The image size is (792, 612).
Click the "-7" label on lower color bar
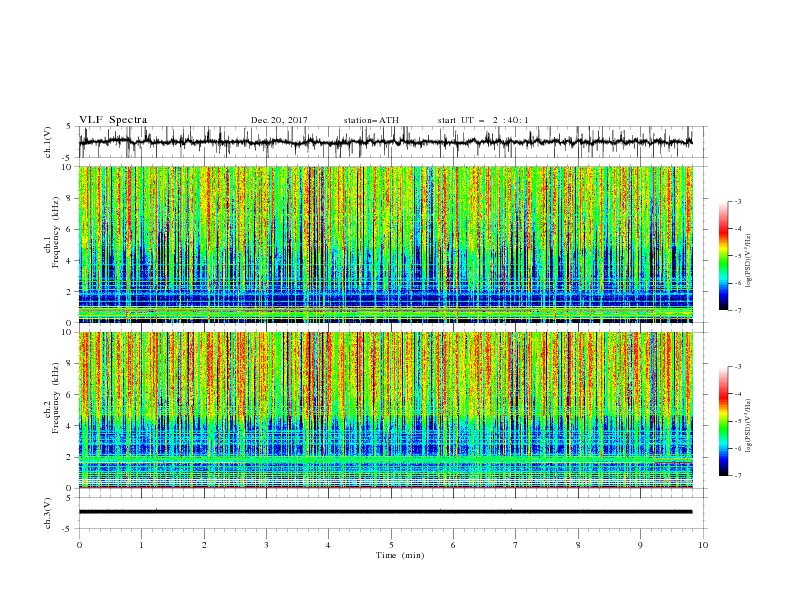coord(737,475)
